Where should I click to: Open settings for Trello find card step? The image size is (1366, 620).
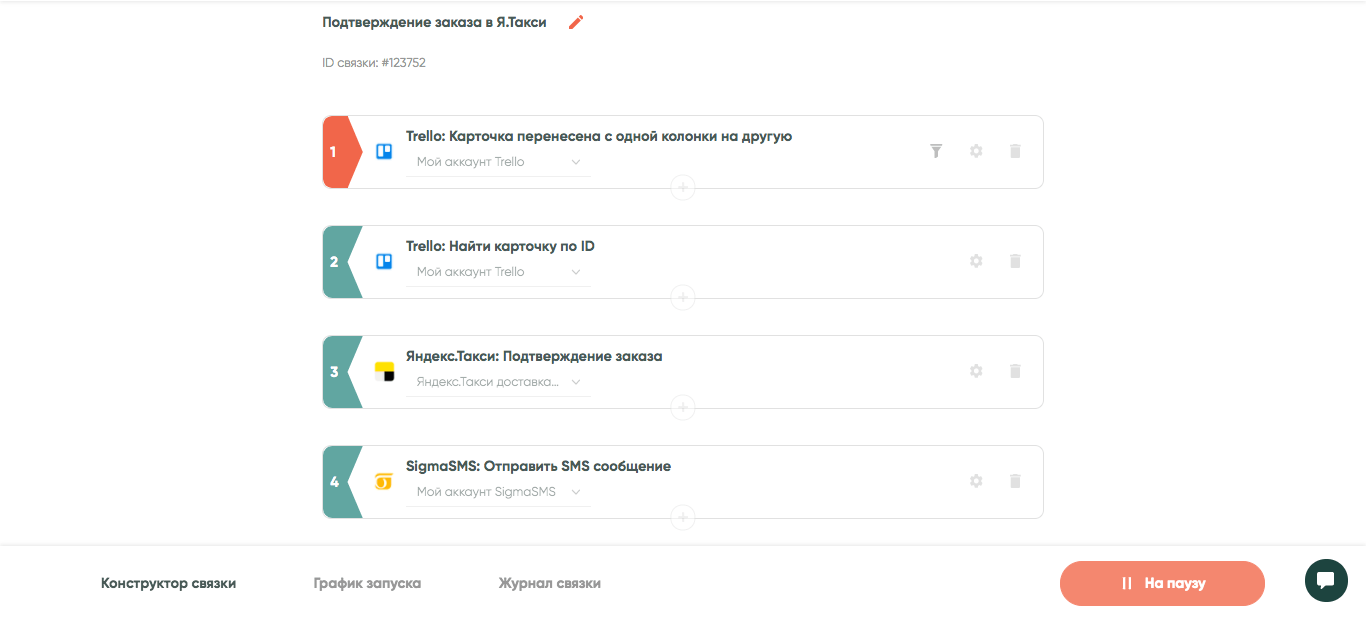coord(976,261)
